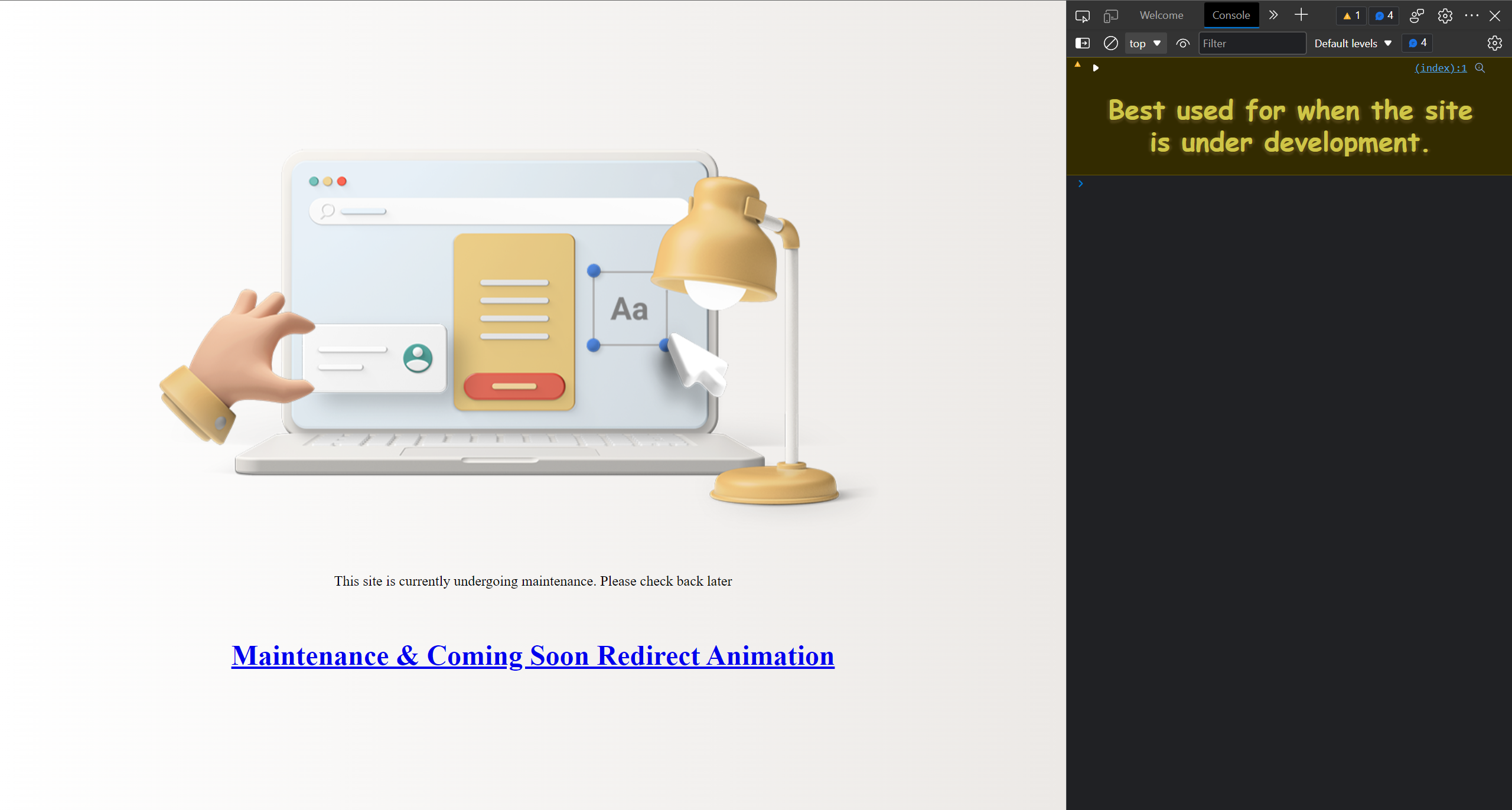The height and width of the screenshot is (810, 1512).
Task: Open the JavaScript context top dropdown
Action: coord(1144,43)
